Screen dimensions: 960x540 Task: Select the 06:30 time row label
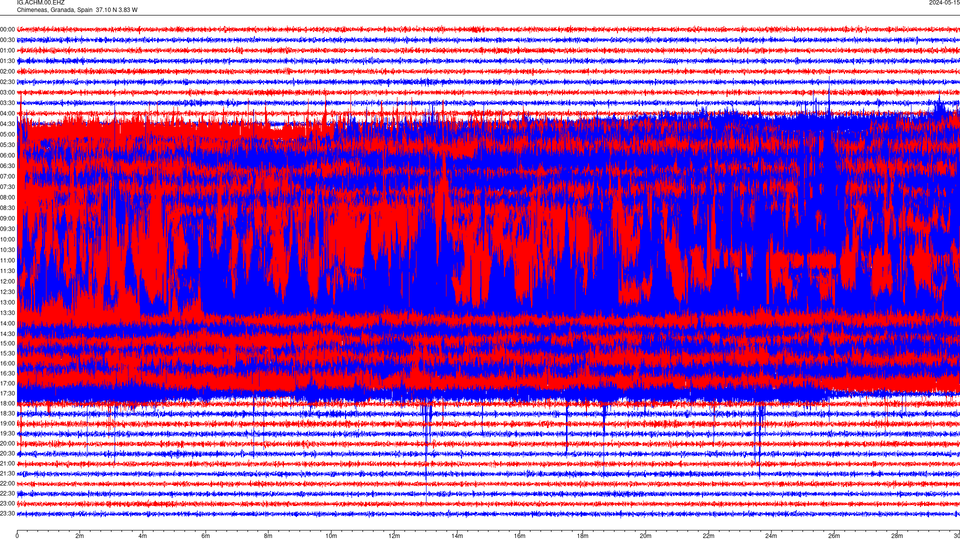(7, 166)
